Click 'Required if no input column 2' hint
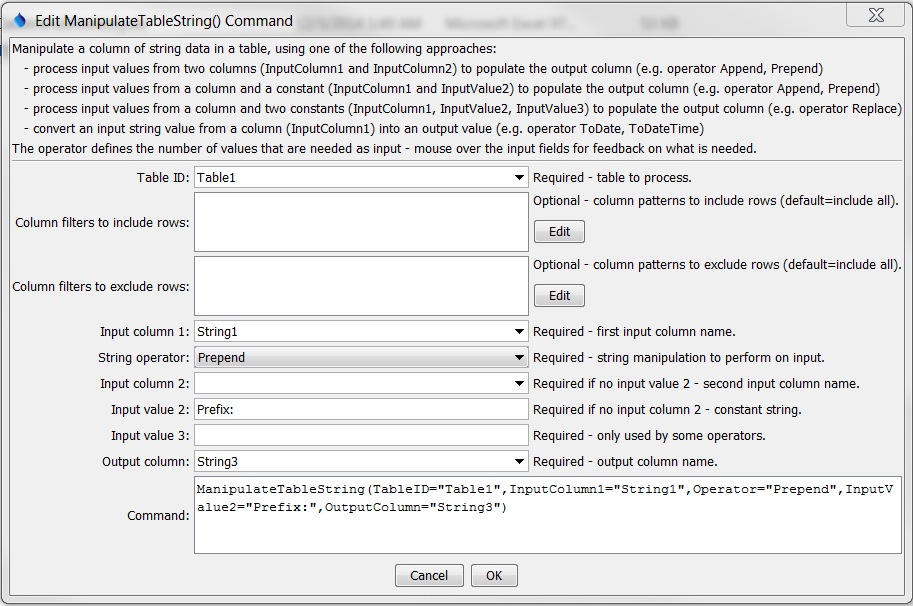The height and width of the screenshot is (606, 913). tap(667, 409)
